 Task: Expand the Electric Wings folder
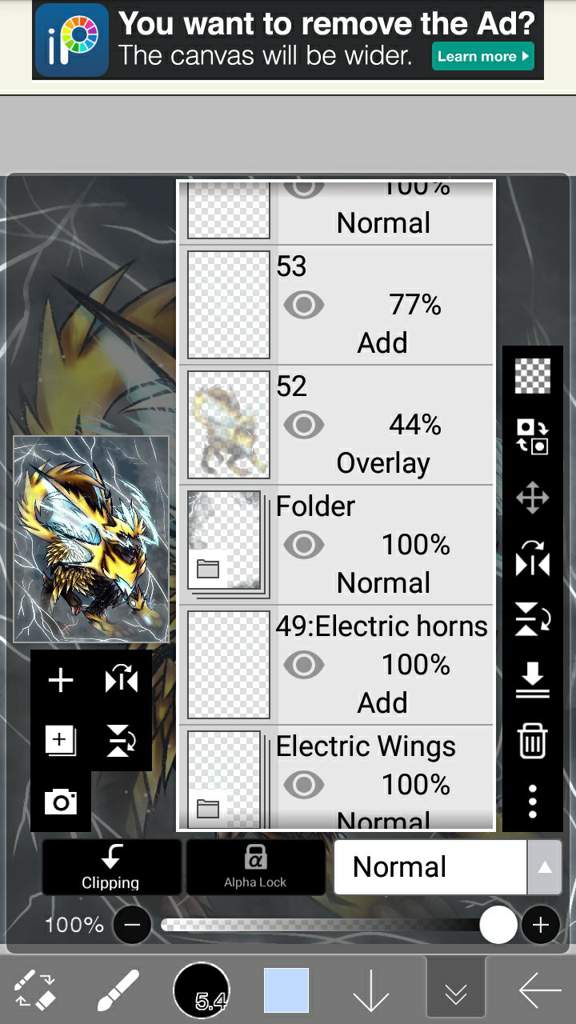[208, 810]
